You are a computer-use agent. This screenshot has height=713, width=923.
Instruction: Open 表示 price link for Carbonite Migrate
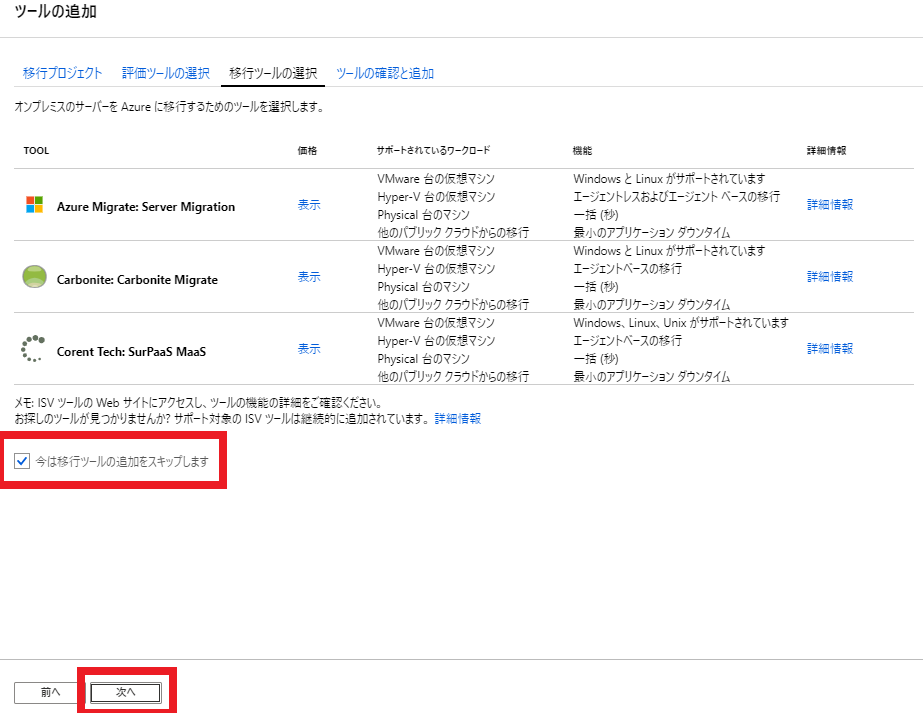[x=309, y=277]
